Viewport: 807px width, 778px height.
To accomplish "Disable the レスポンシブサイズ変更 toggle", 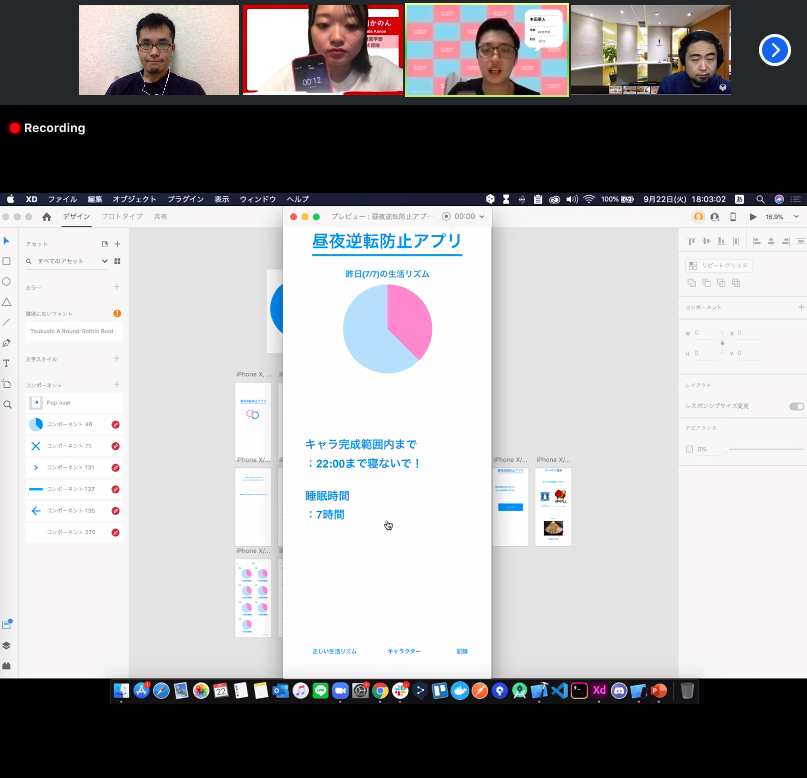I will [x=796, y=406].
